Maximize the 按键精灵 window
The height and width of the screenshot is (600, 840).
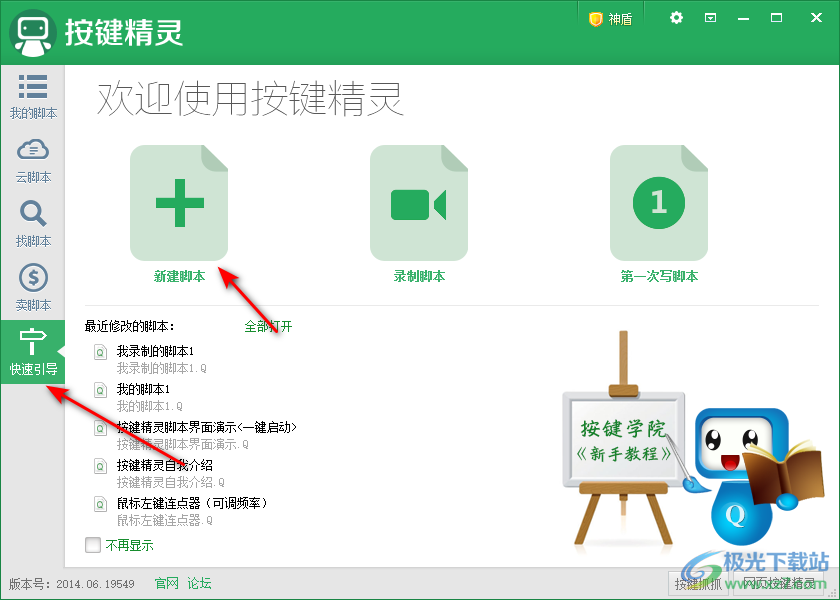pos(776,18)
